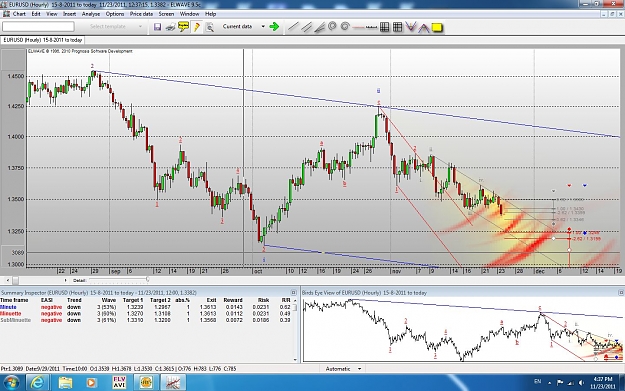
Task: Click the Summary Inspector panel maximize button
Action: pos(293,293)
